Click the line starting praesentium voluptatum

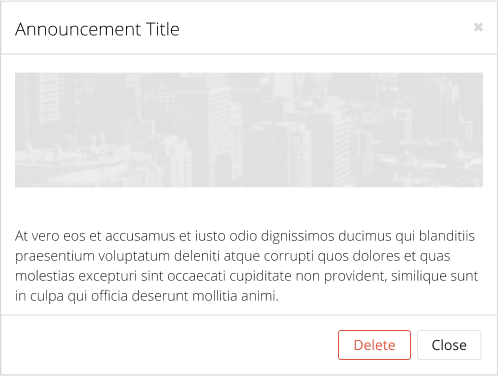[233, 256]
